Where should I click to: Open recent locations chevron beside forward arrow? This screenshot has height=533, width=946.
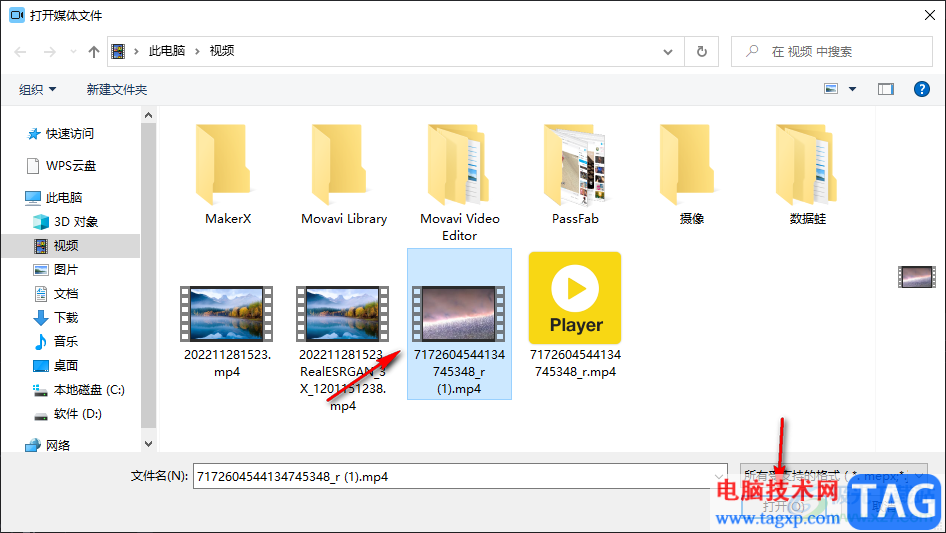click(x=73, y=52)
